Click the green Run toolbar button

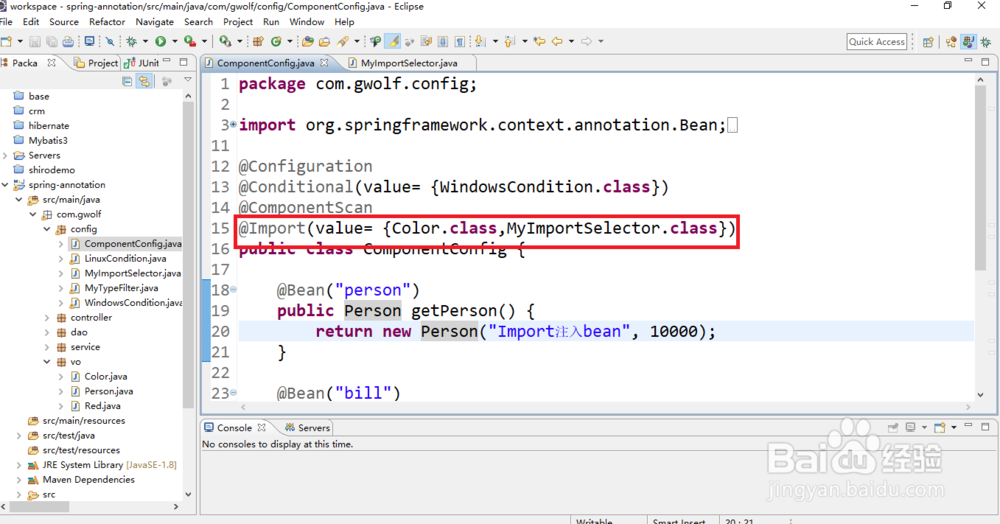click(161, 41)
